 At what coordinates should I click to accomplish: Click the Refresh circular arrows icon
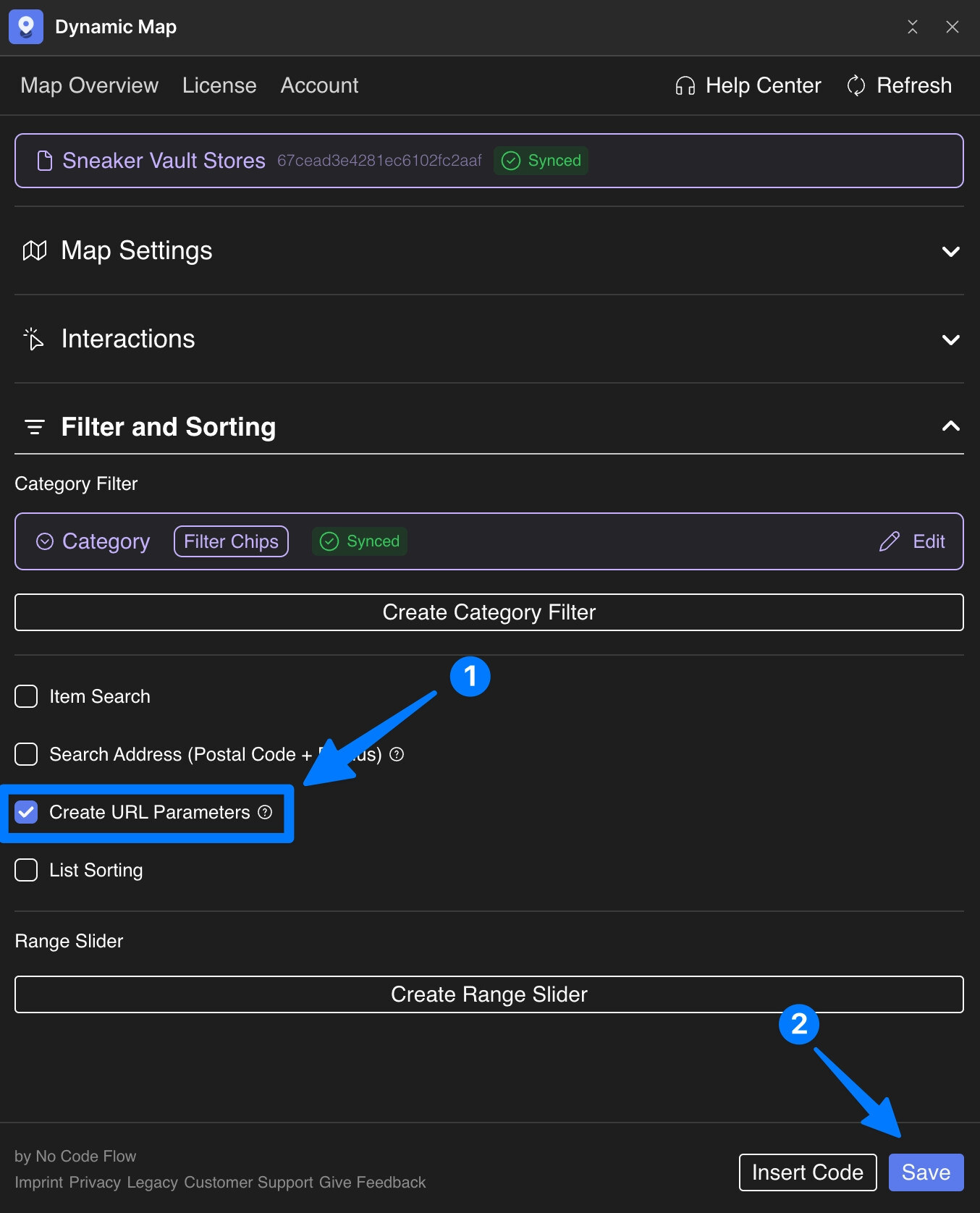[x=856, y=85]
